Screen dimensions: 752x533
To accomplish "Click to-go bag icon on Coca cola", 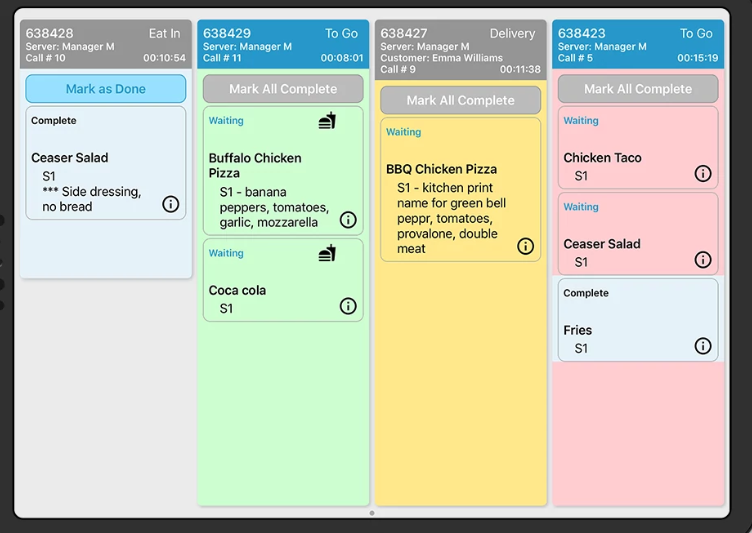I will pyautogui.click(x=327, y=254).
